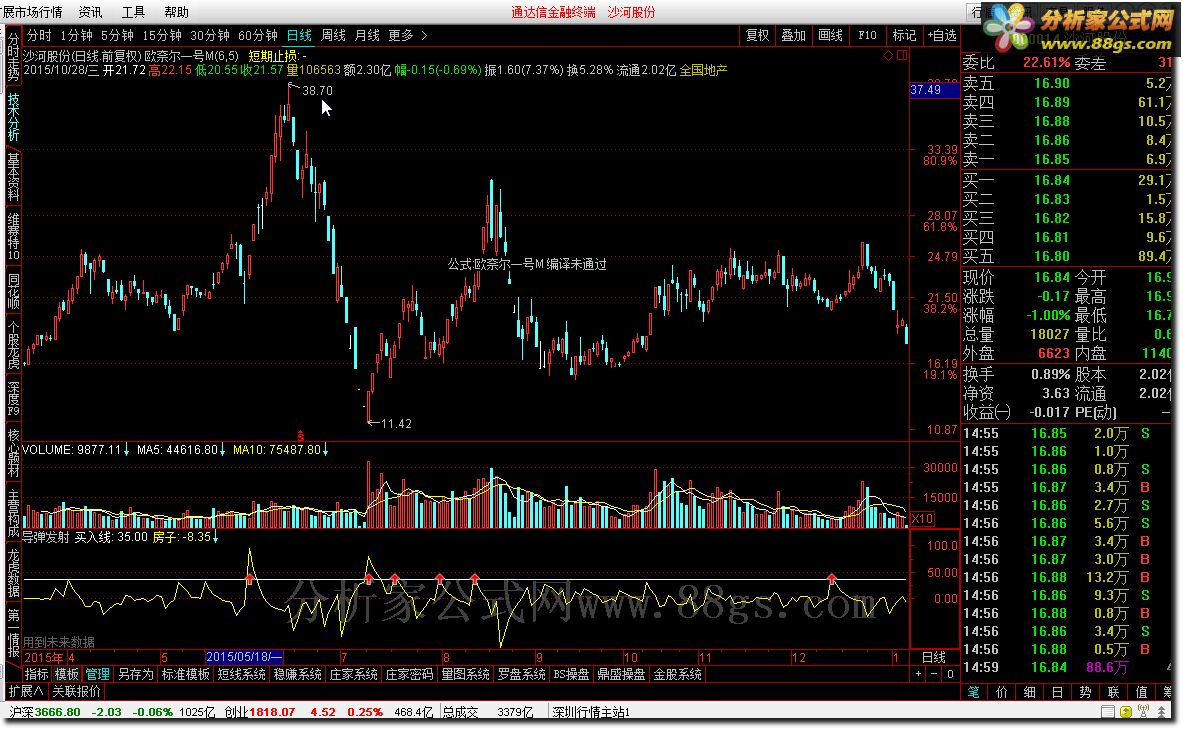Click the 关联报价 button
Viewport: 1183px width, 729px height.
pyautogui.click(x=77, y=691)
